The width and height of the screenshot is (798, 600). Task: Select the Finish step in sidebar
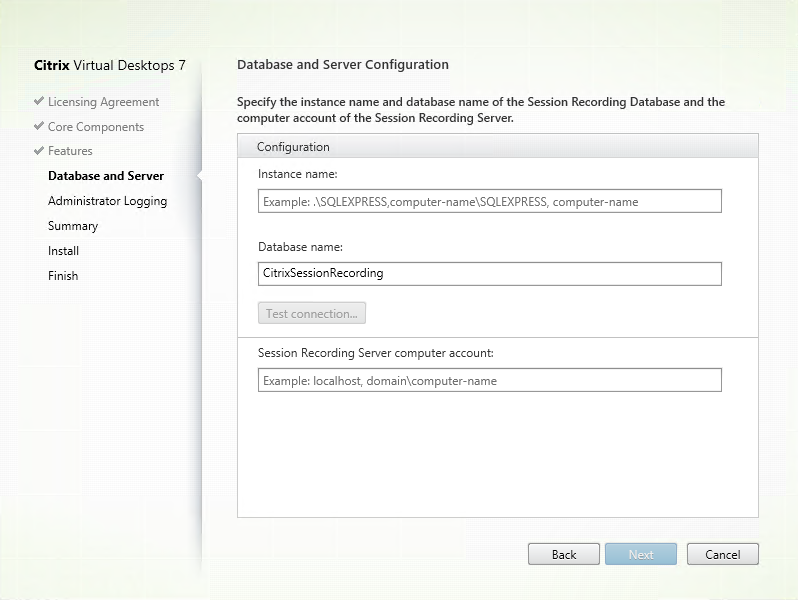[63, 276]
